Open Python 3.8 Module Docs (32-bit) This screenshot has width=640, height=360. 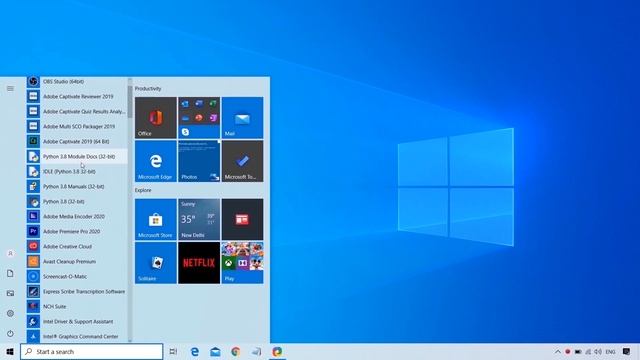pos(77,156)
